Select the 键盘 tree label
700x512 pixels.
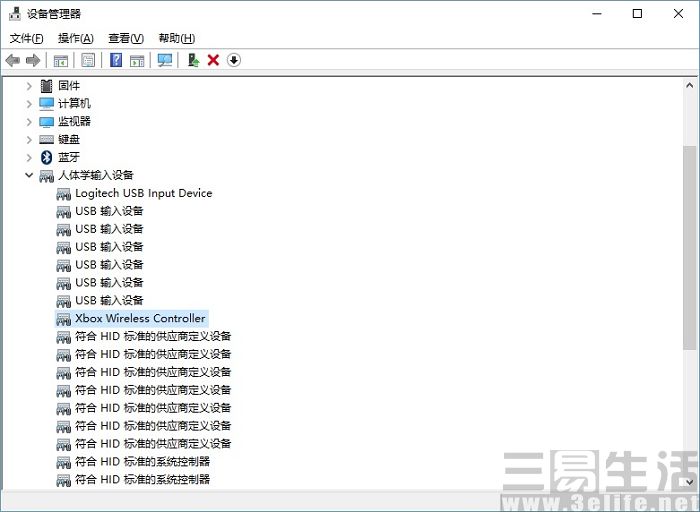(x=69, y=139)
